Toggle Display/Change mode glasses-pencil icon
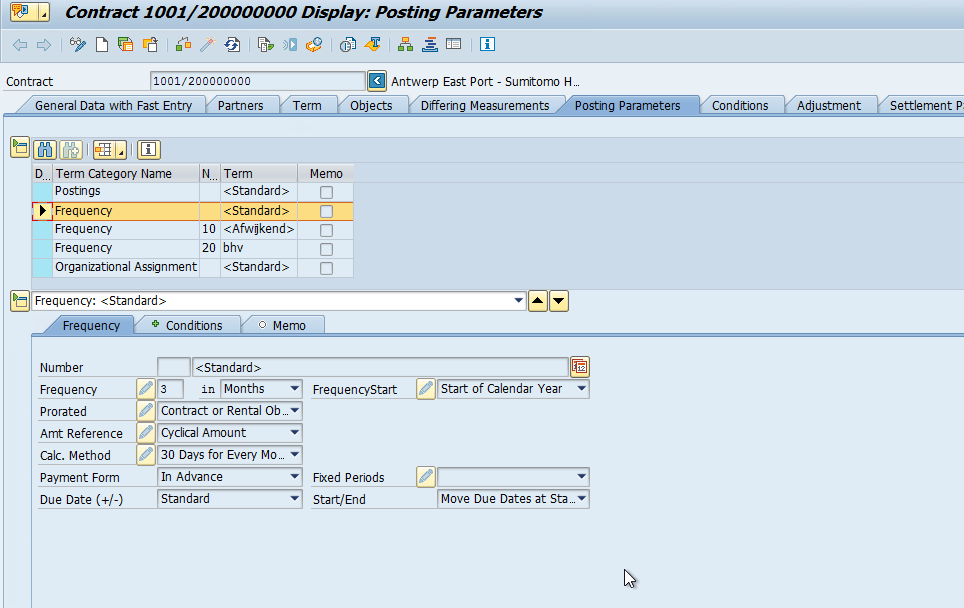Viewport: 964px width, 608px height. point(78,44)
